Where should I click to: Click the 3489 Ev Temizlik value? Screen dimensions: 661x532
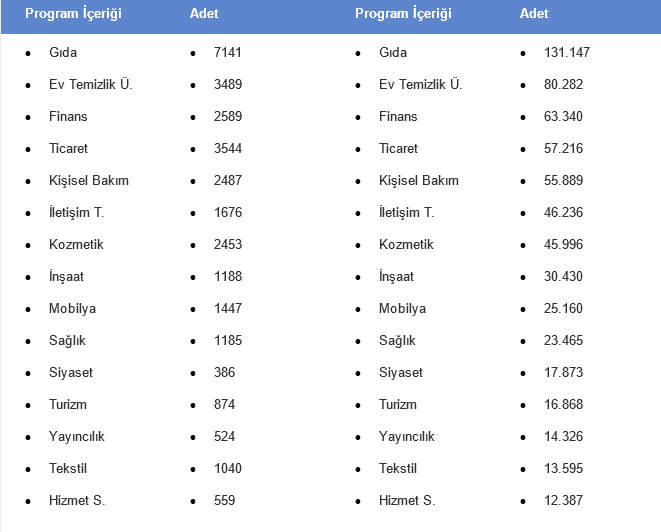pyautogui.click(x=228, y=84)
